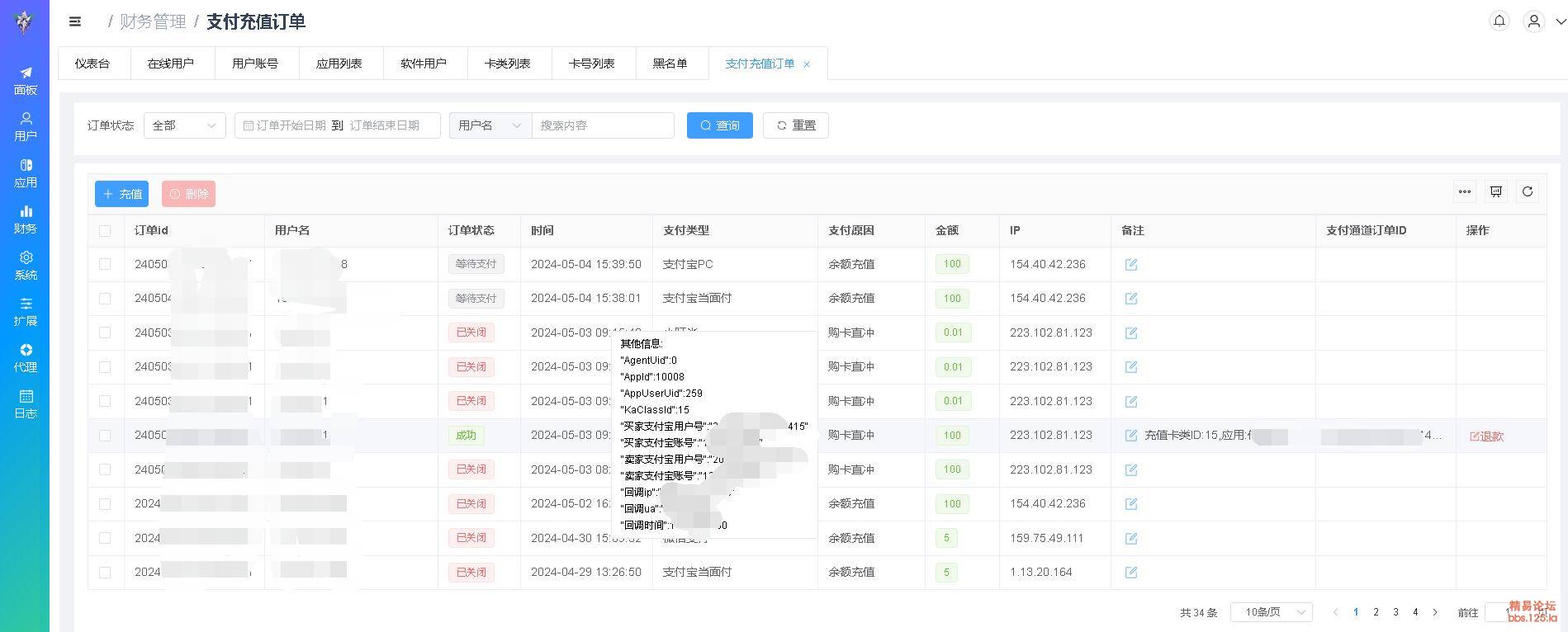Edit remark icon for first order row
1568x632 pixels.
pos(1130,265)
